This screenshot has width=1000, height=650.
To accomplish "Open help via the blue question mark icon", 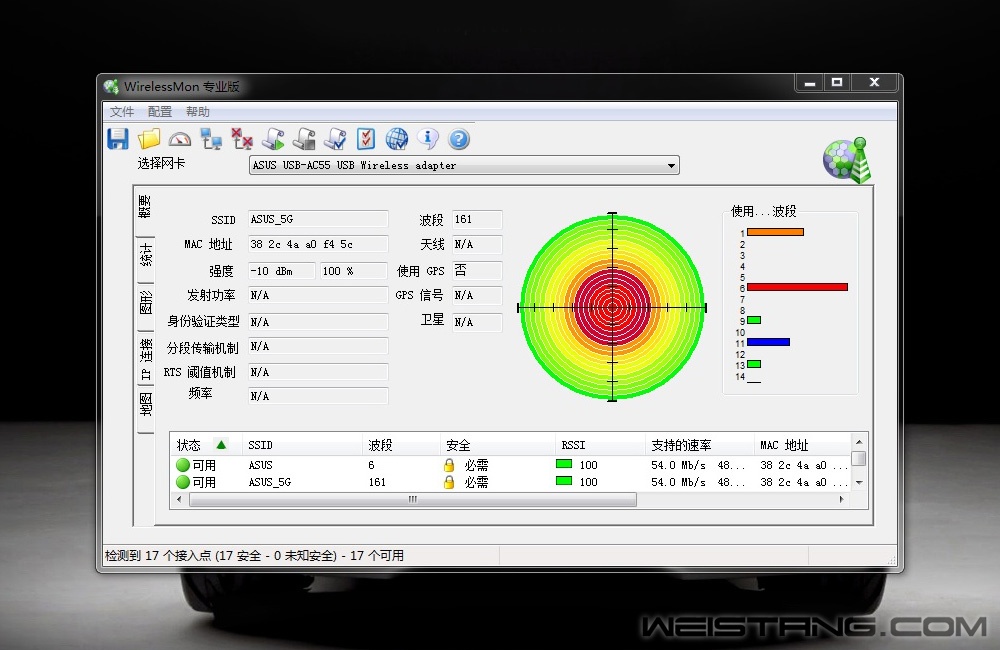I will (x=459, y=138).
